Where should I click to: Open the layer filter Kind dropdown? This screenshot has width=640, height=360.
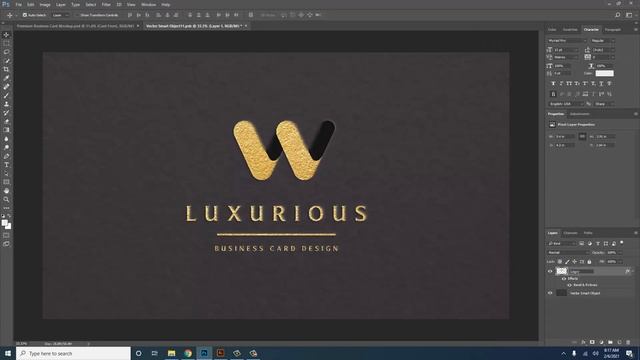coord(562,244)
